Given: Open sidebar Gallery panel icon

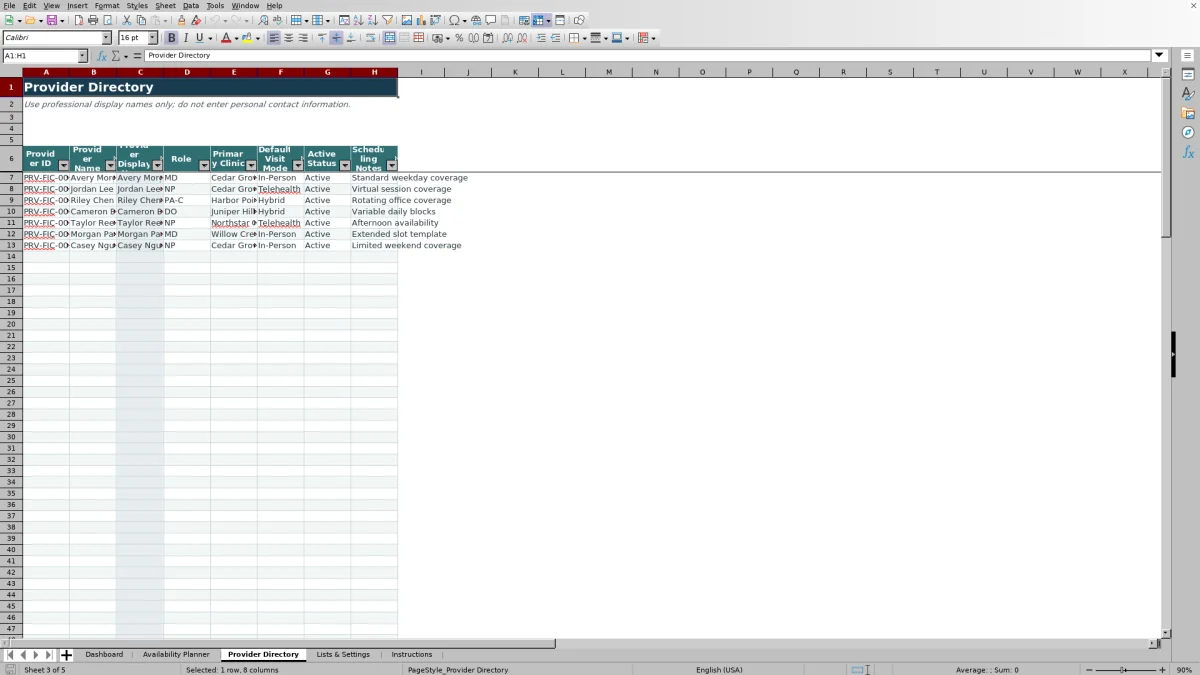Looking at the screenshot, I should 1188,113.
